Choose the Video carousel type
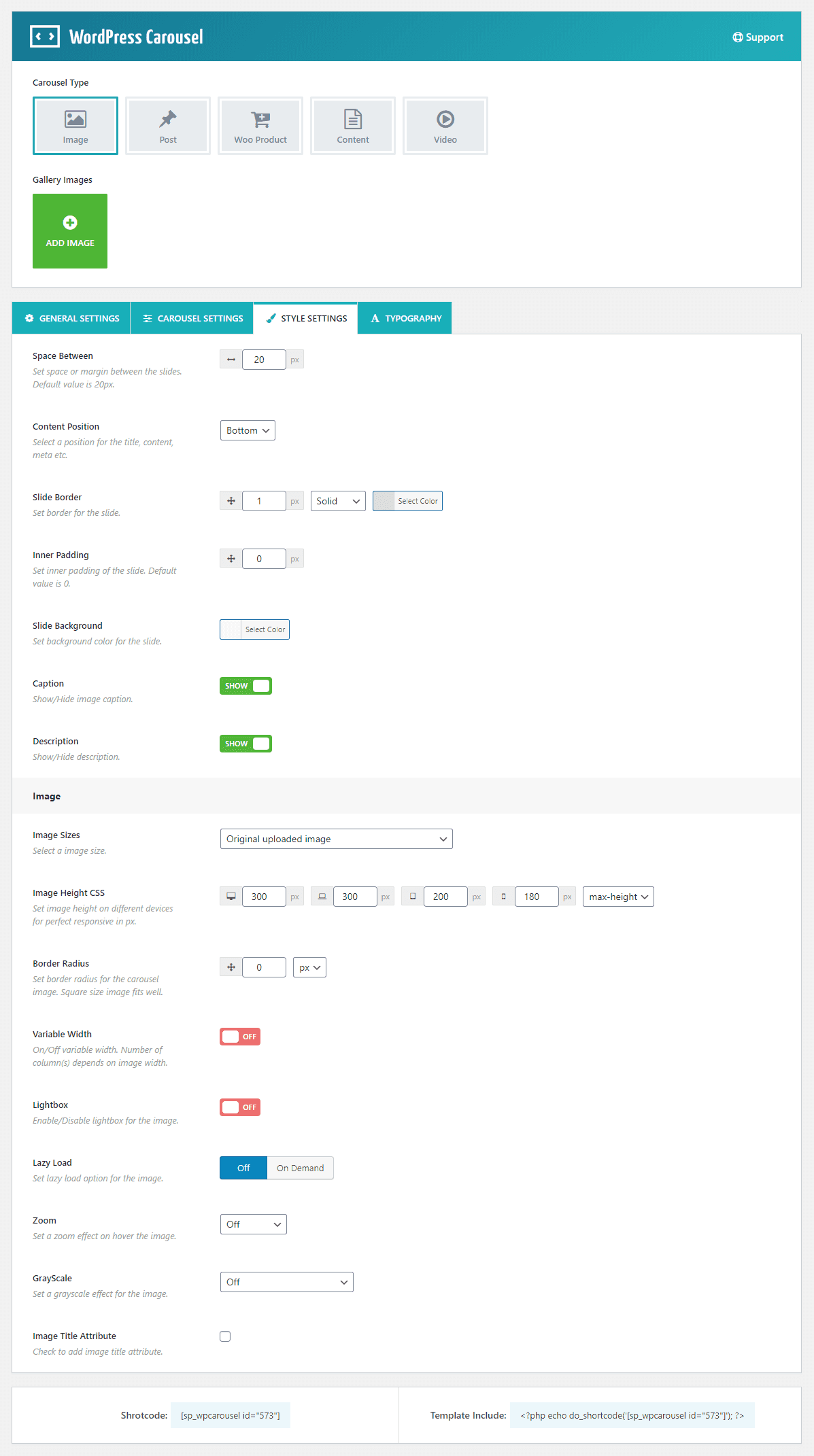This screenshot has width=814, height=1456. [x=445, y=126]
